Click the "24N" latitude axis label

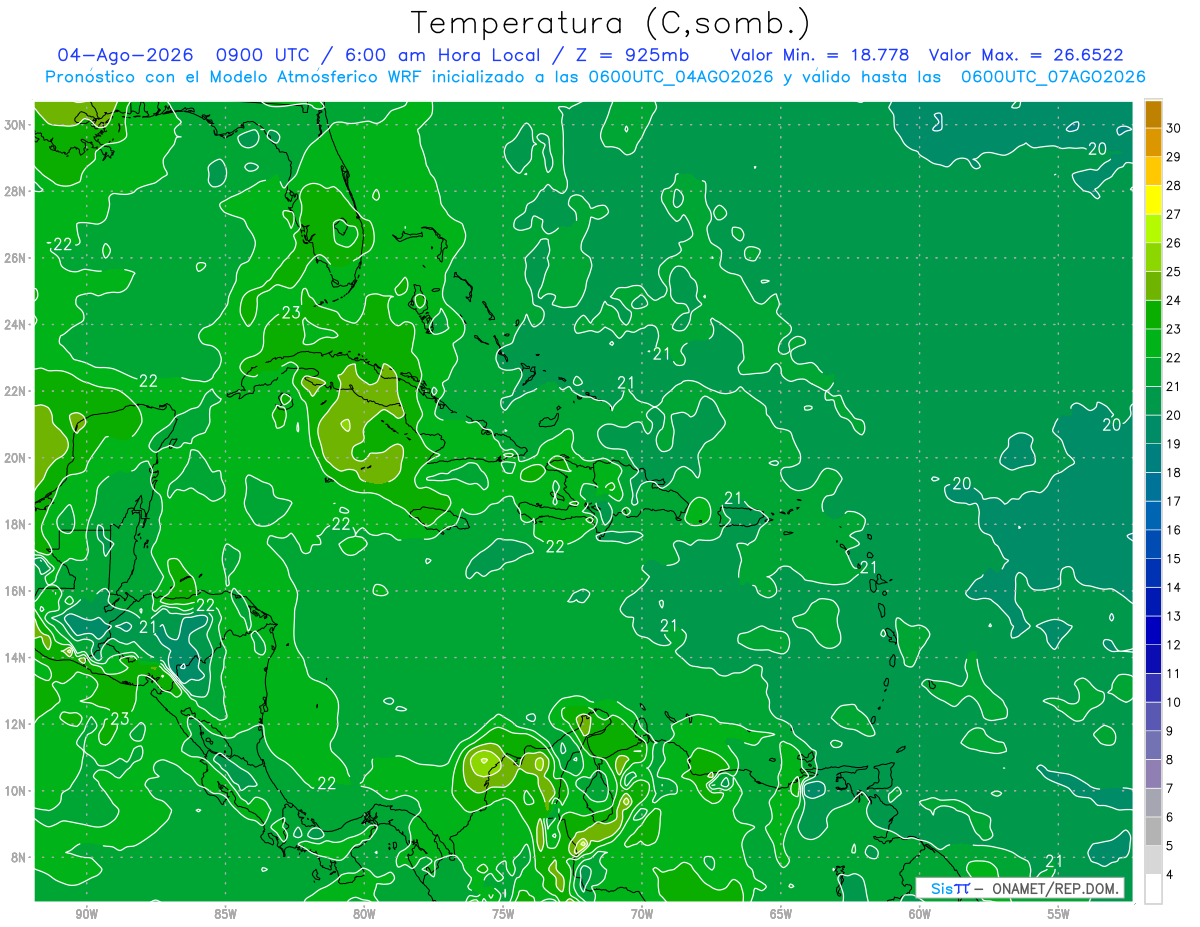coord(15,325)
